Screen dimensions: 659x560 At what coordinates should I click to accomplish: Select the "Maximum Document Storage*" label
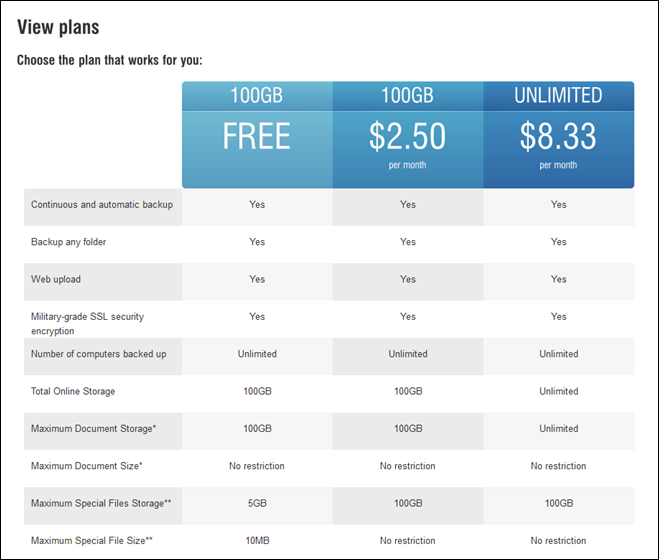point(90,429)
